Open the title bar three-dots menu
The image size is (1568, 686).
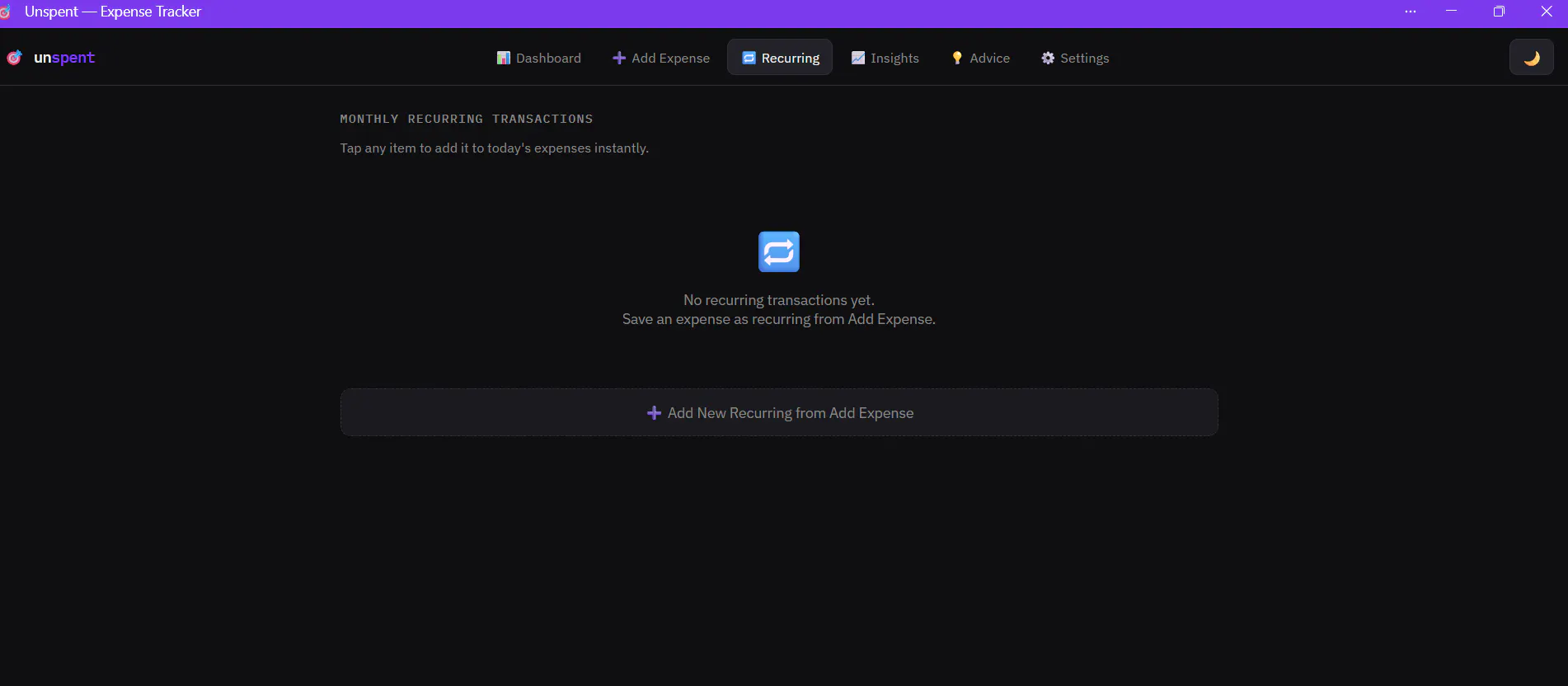point(1411,12)
